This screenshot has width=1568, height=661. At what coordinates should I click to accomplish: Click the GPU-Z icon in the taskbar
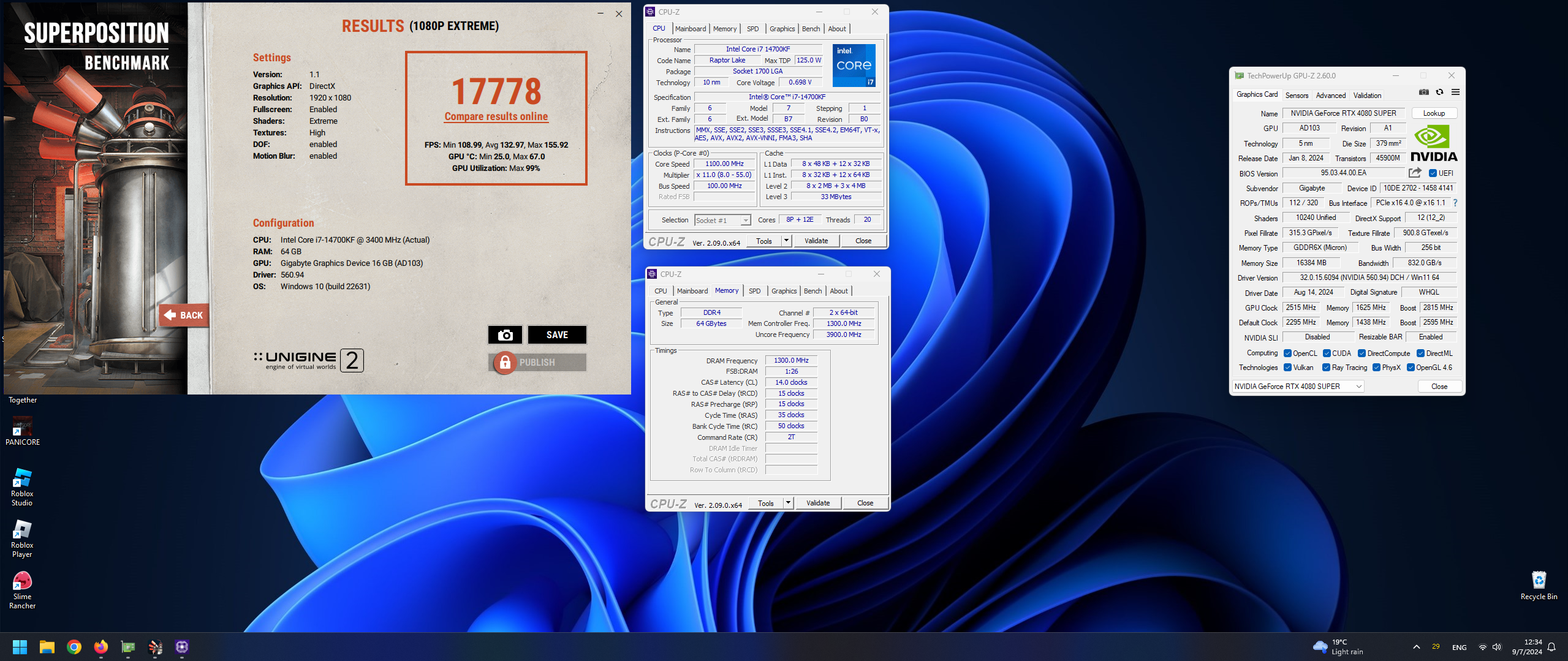coord(128,647)
